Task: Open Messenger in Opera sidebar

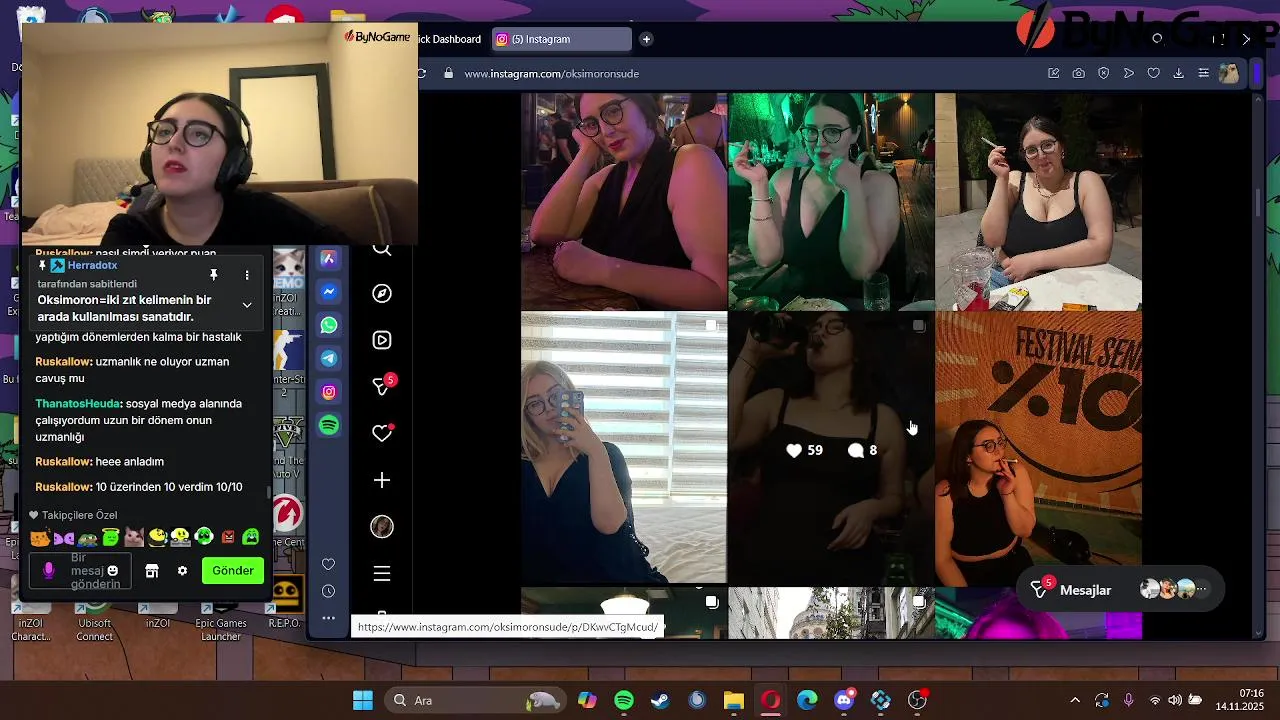Action: point(328,292)
